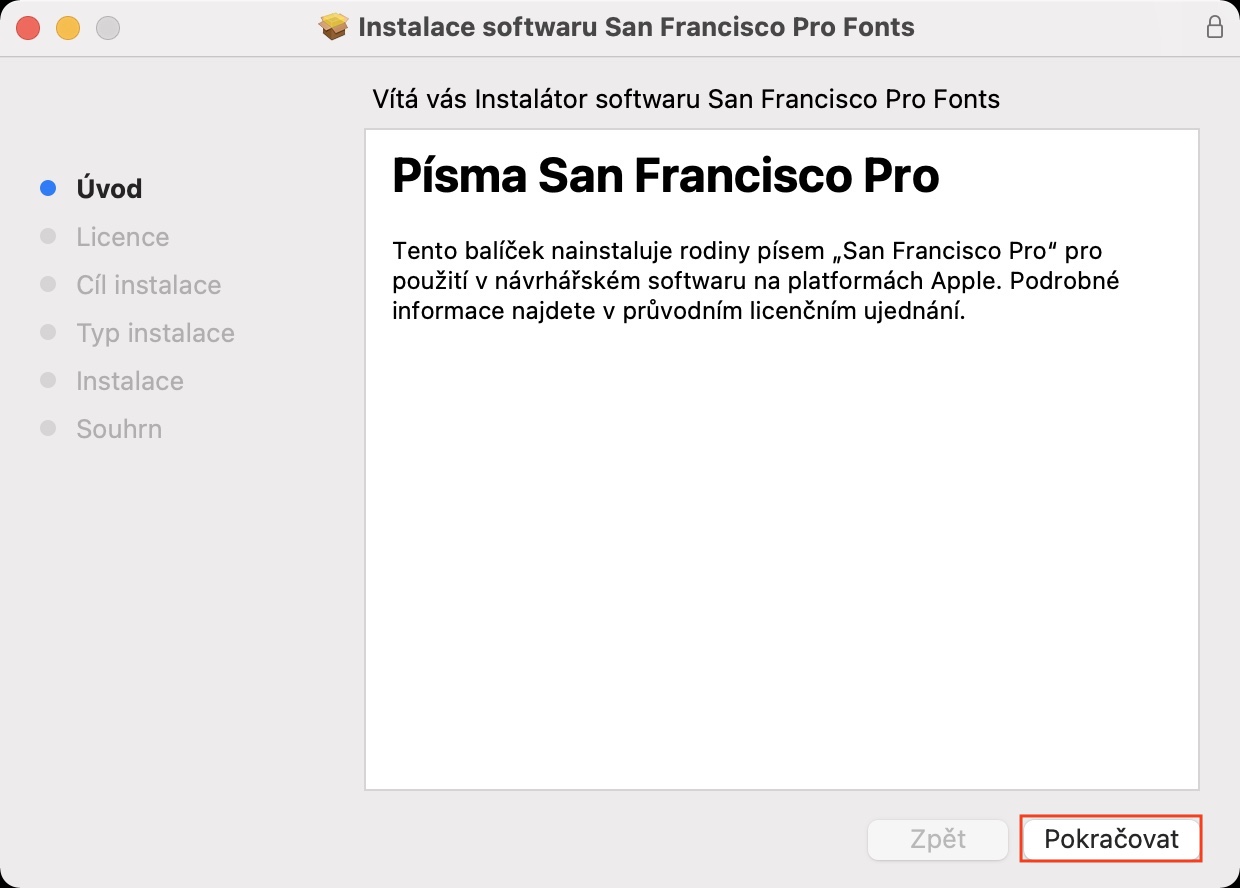Viewport: 1240px width, 888px height.
Task: Click the lock icon in title bar
Action: 1215,27
